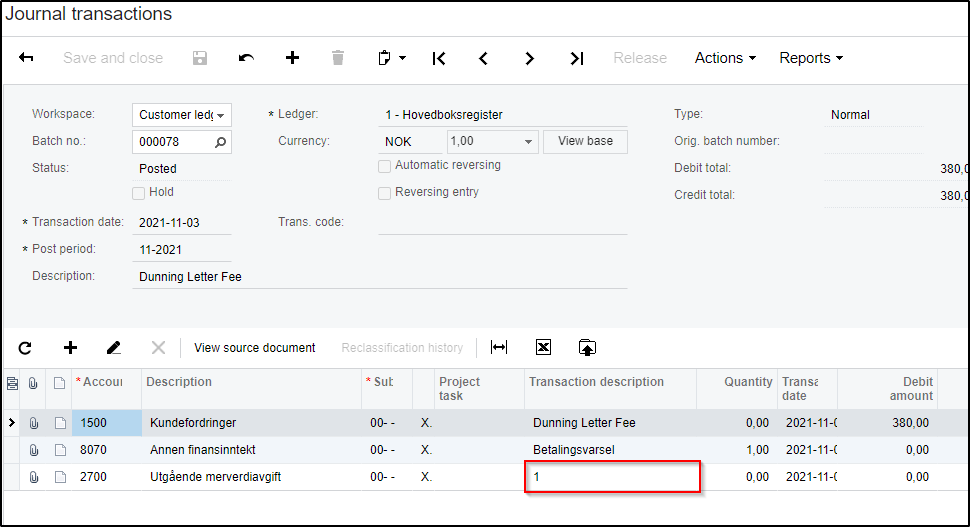
Task: Enable Automatic reversing checkbox
Action: tap(385, 166)
